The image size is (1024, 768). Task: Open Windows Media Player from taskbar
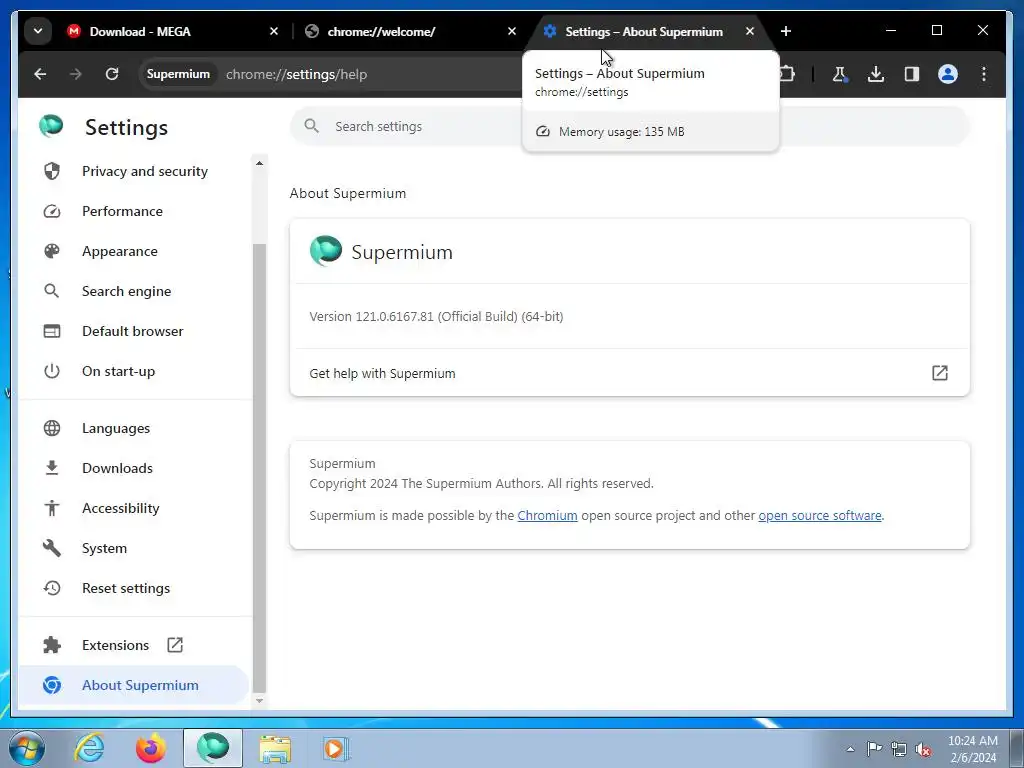click(336, 748)
